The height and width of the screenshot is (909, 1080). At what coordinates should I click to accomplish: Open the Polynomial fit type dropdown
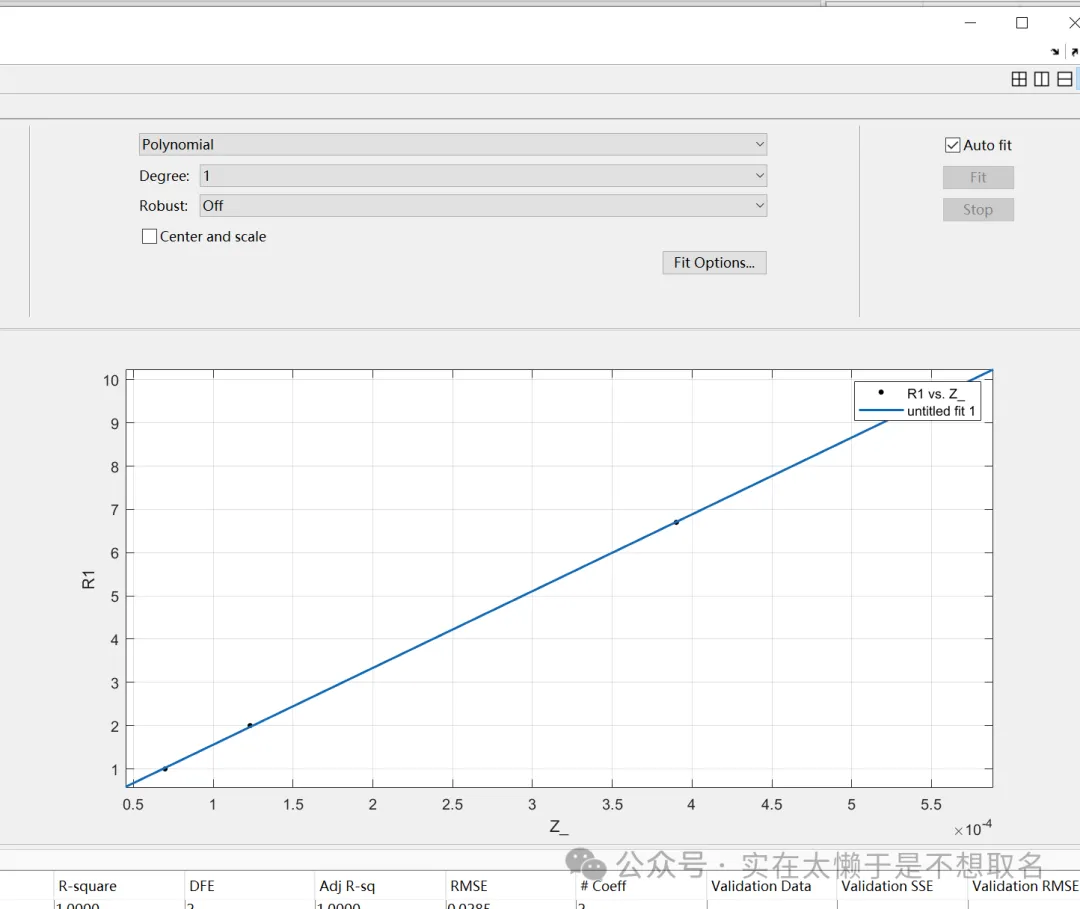click(x=453, y=145)
